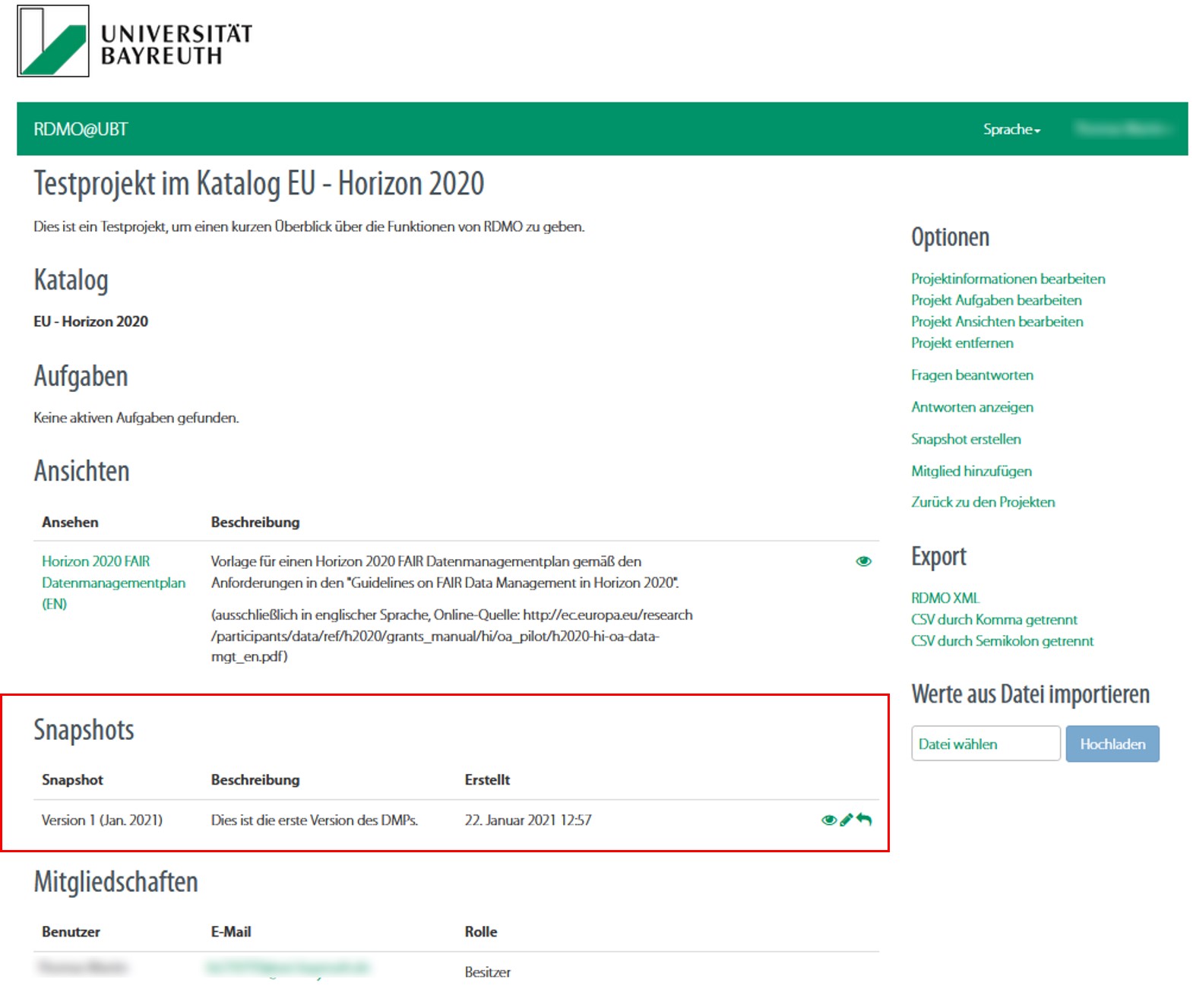Click 'Version 1 (Jan. 2021)' snapshot cell
This screenshot has height=1008, width=1193.
(102, 820)
